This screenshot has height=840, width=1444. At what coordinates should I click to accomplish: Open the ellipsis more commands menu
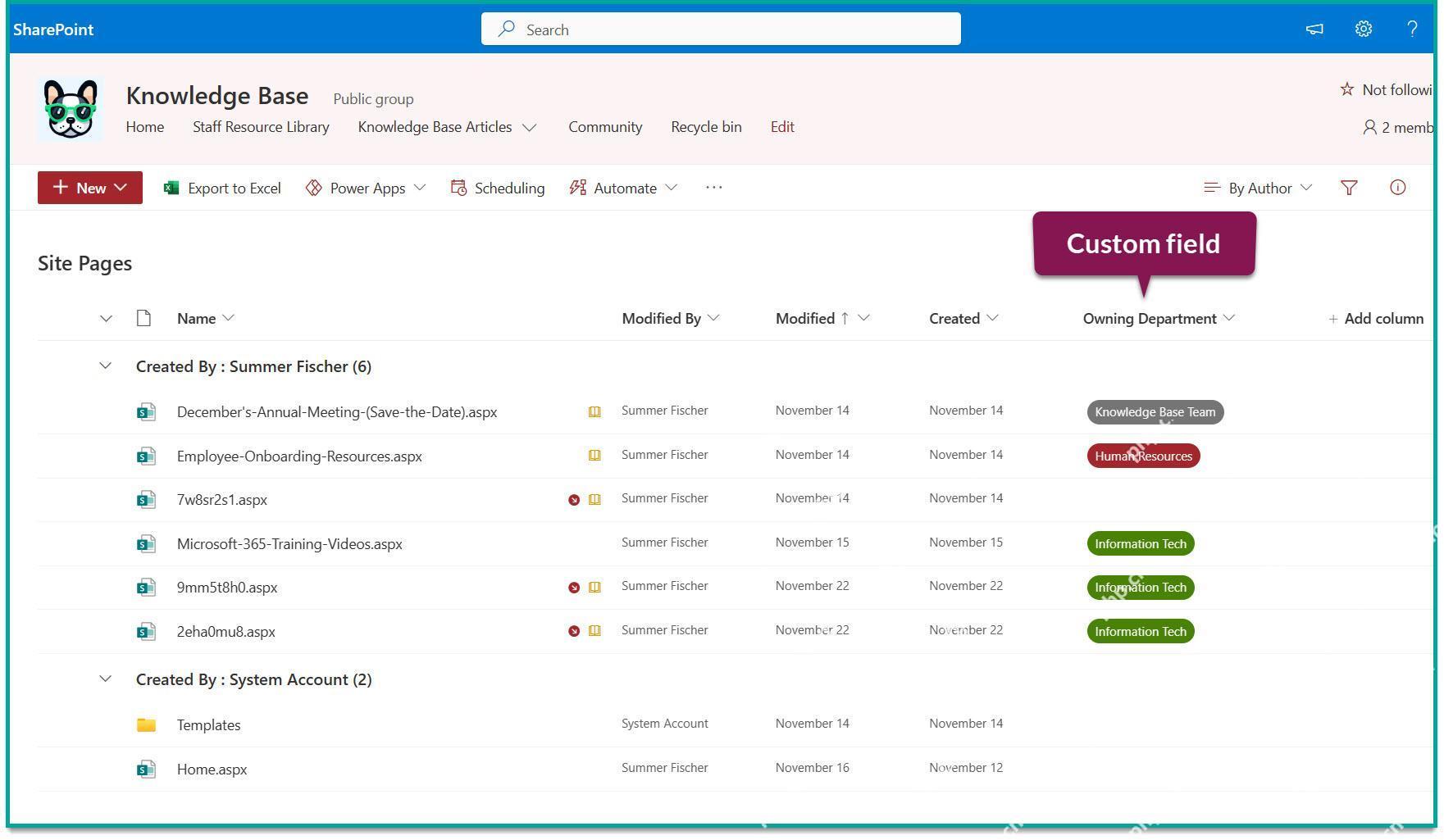[x=714, y=188]
